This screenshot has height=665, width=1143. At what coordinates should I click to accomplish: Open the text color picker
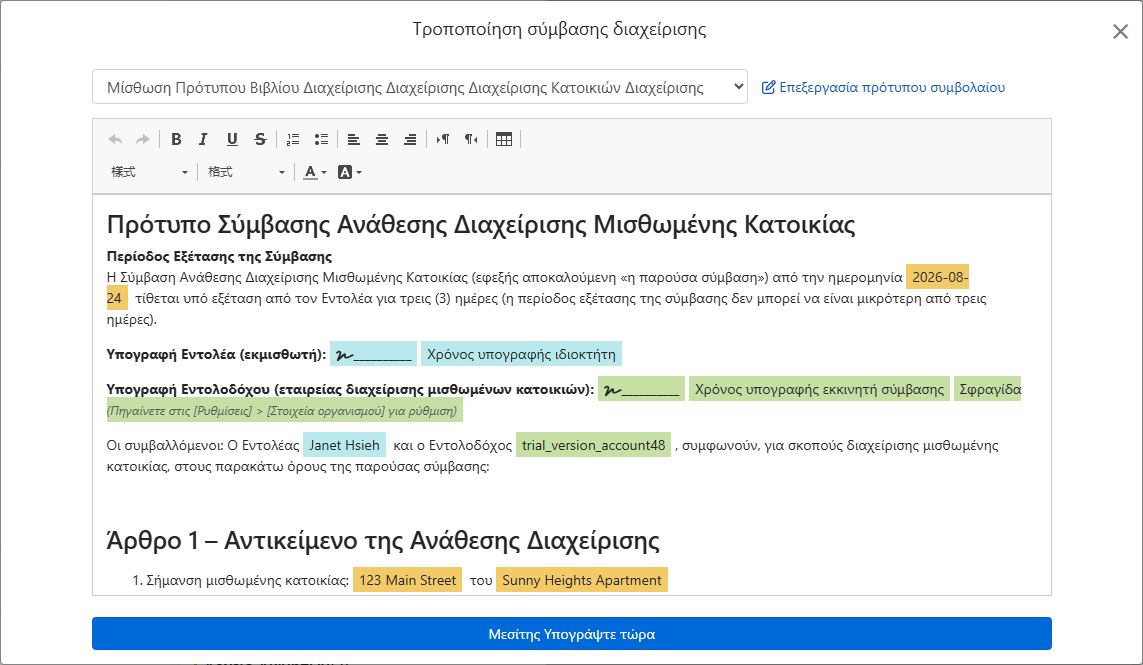point(315,172)
